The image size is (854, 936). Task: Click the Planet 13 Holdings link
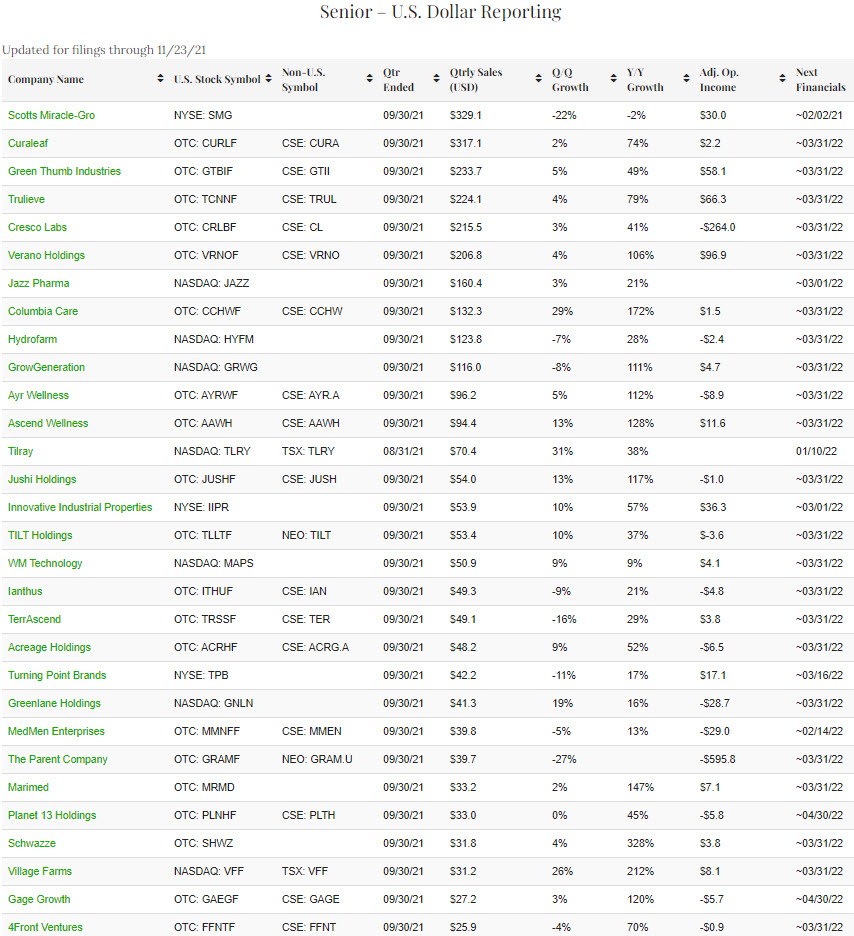(52, 815)
